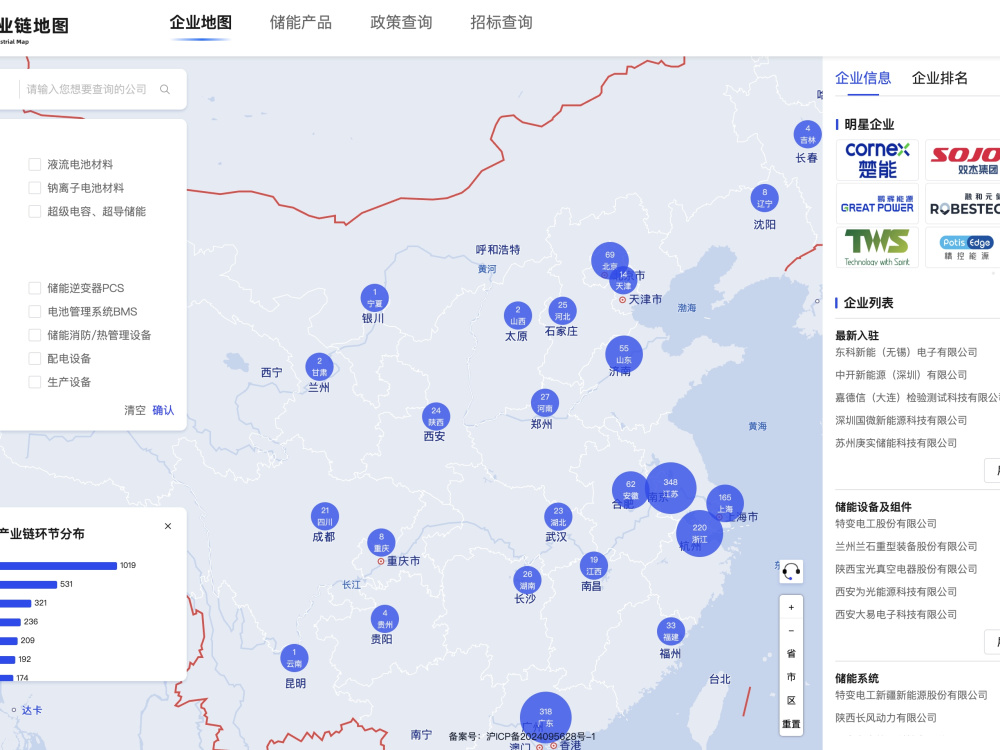The width and height of the screenshot is (1000, 750).
Task: Select the 湖北 23 map bubble
Action: pyautogui.click(x=558, y=517)
